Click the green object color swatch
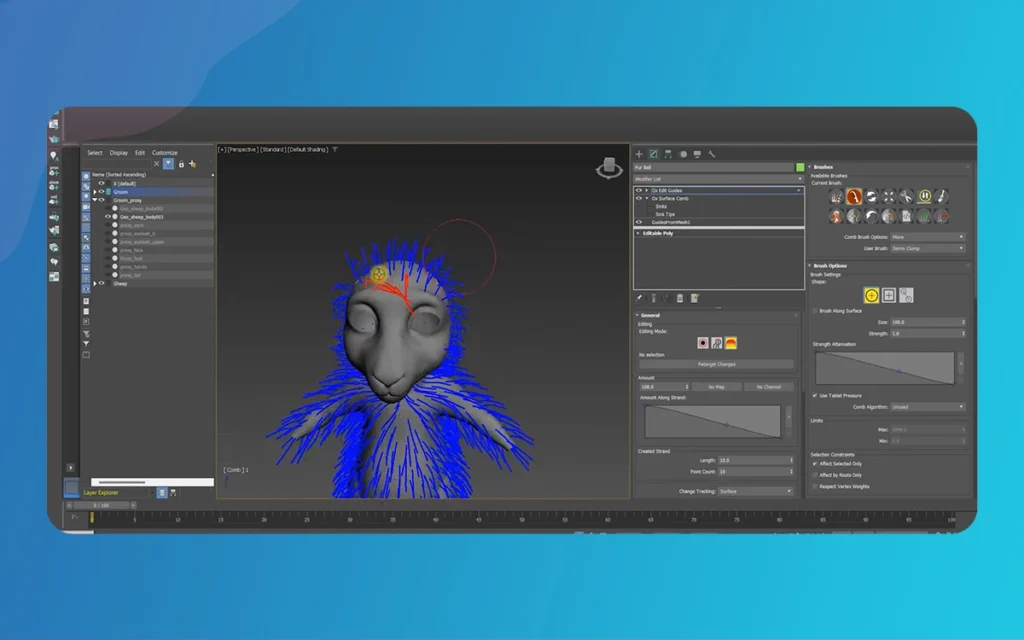Image resolution: width=1024 pixels, height=640 pixels. click(800, 167)
